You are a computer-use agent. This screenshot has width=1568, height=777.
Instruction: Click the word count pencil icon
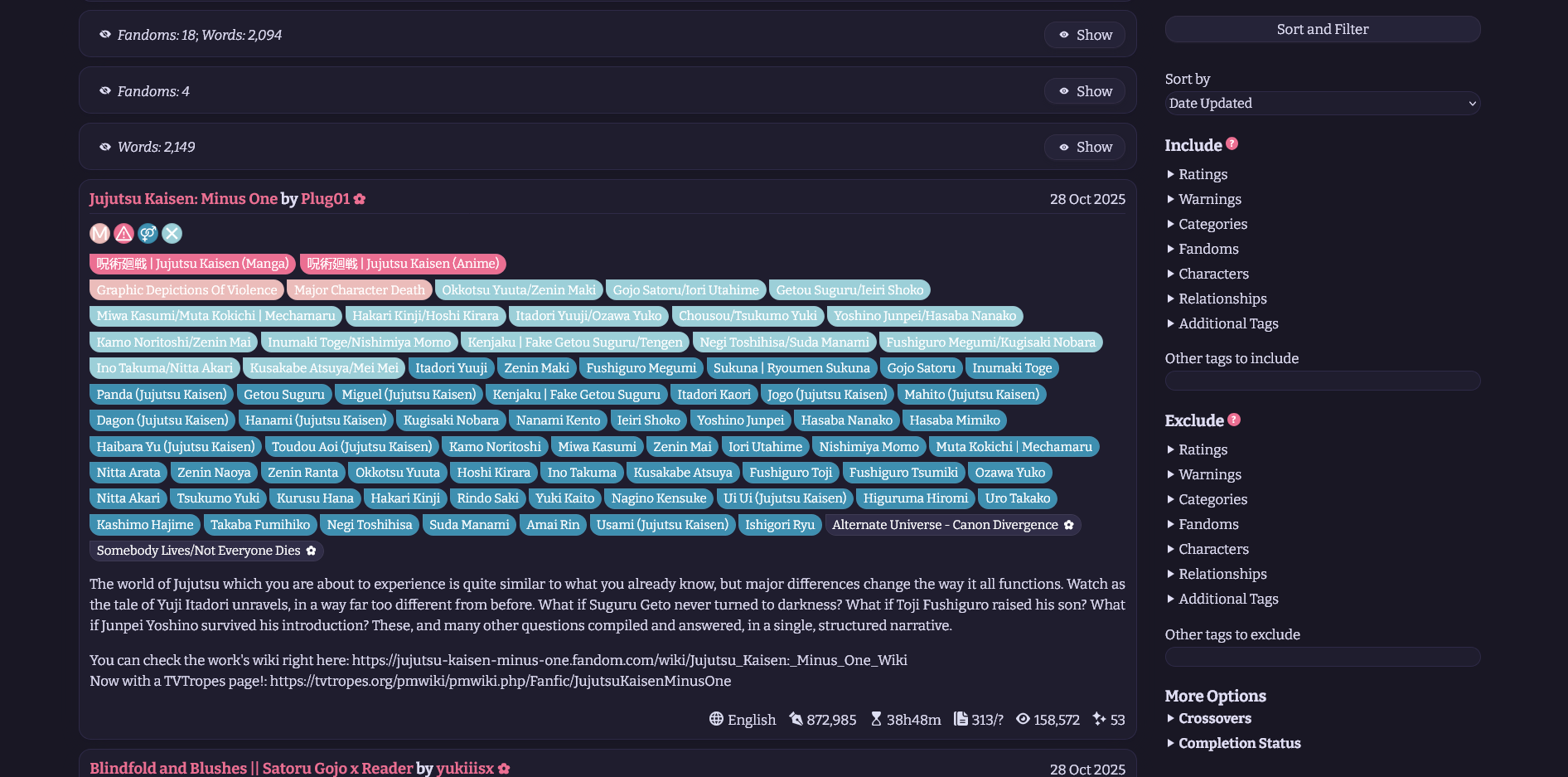tap(796, 719)
